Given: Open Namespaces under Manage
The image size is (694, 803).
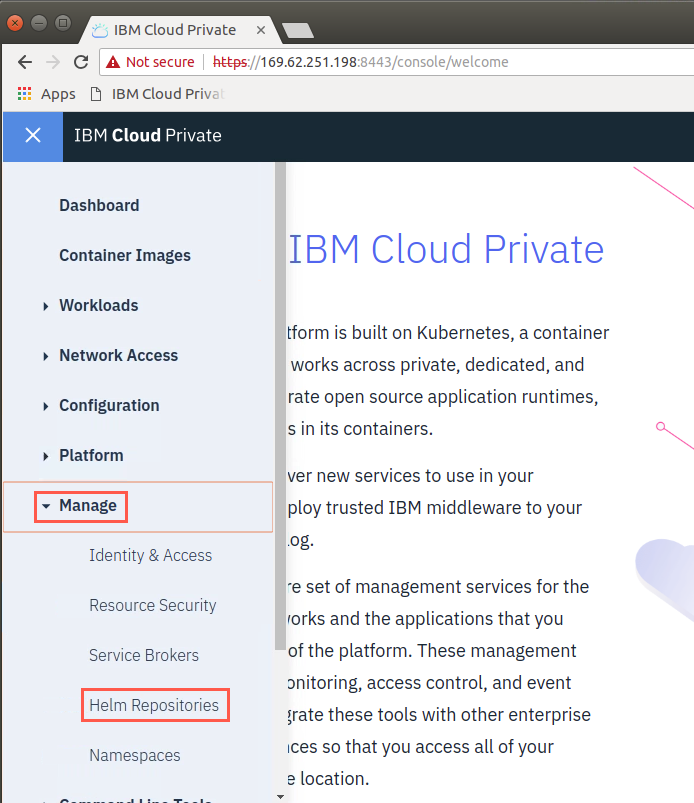Looking at the screenshot, I should tap(135, 755).
